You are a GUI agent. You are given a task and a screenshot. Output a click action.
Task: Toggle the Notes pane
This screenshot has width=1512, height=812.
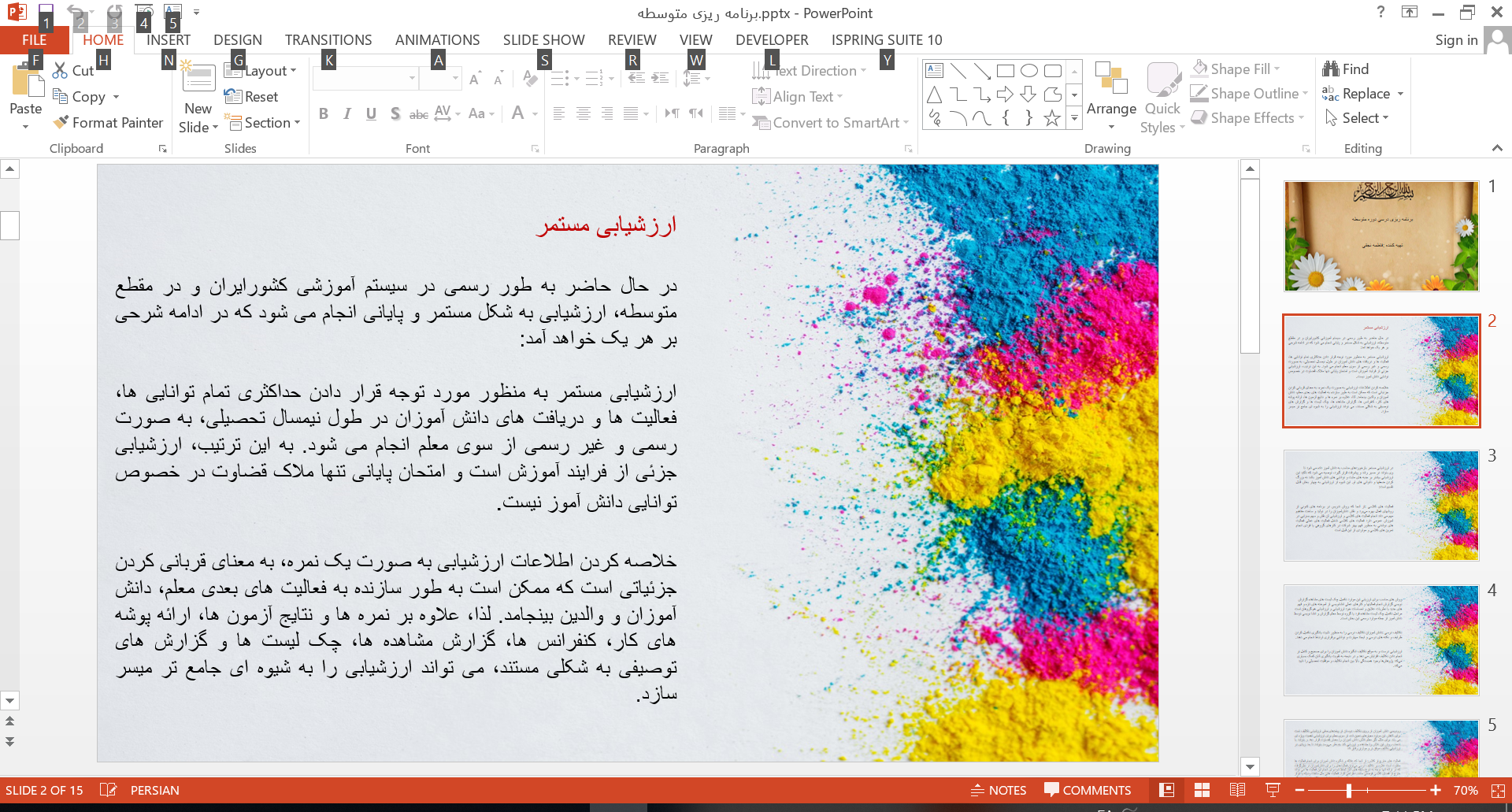click(999, 790)
